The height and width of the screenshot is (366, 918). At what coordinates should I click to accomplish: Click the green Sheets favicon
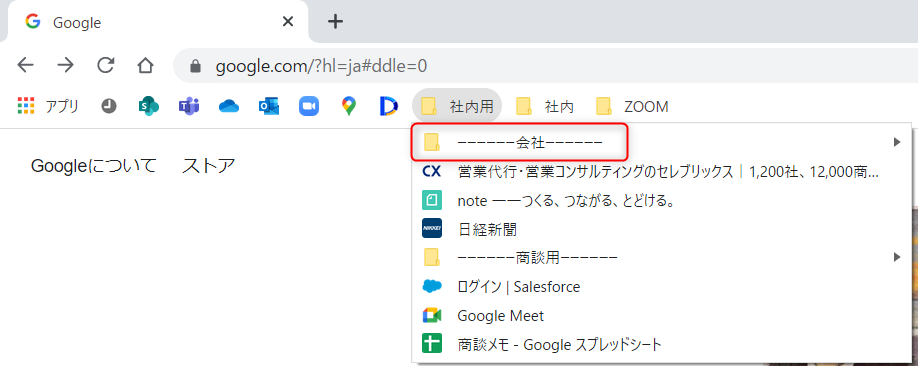pos(431,344)
